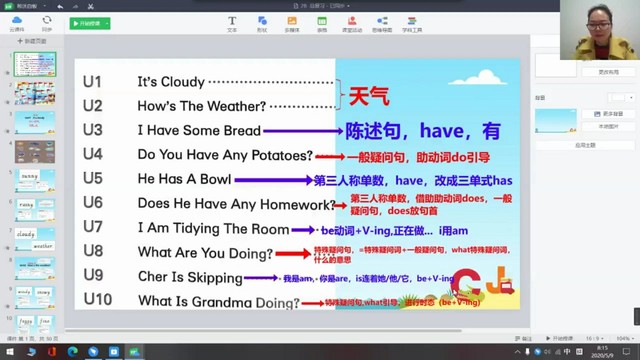Open the Cloud Courseware (云课件) icon
Image resolution: width=640 pixels, height=360 pixels.
pos(17,24)
